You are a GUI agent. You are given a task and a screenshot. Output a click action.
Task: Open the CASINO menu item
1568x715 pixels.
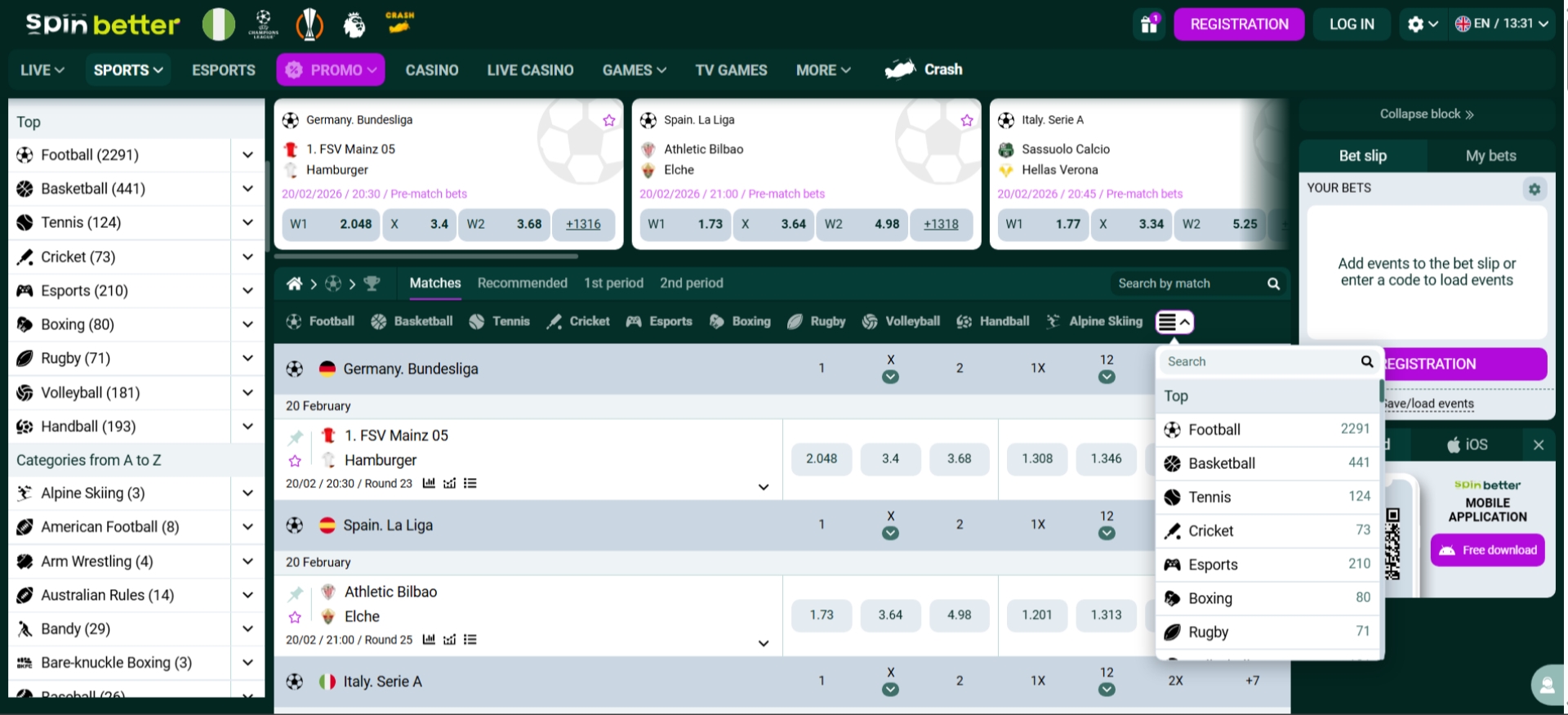coord(432,70)
